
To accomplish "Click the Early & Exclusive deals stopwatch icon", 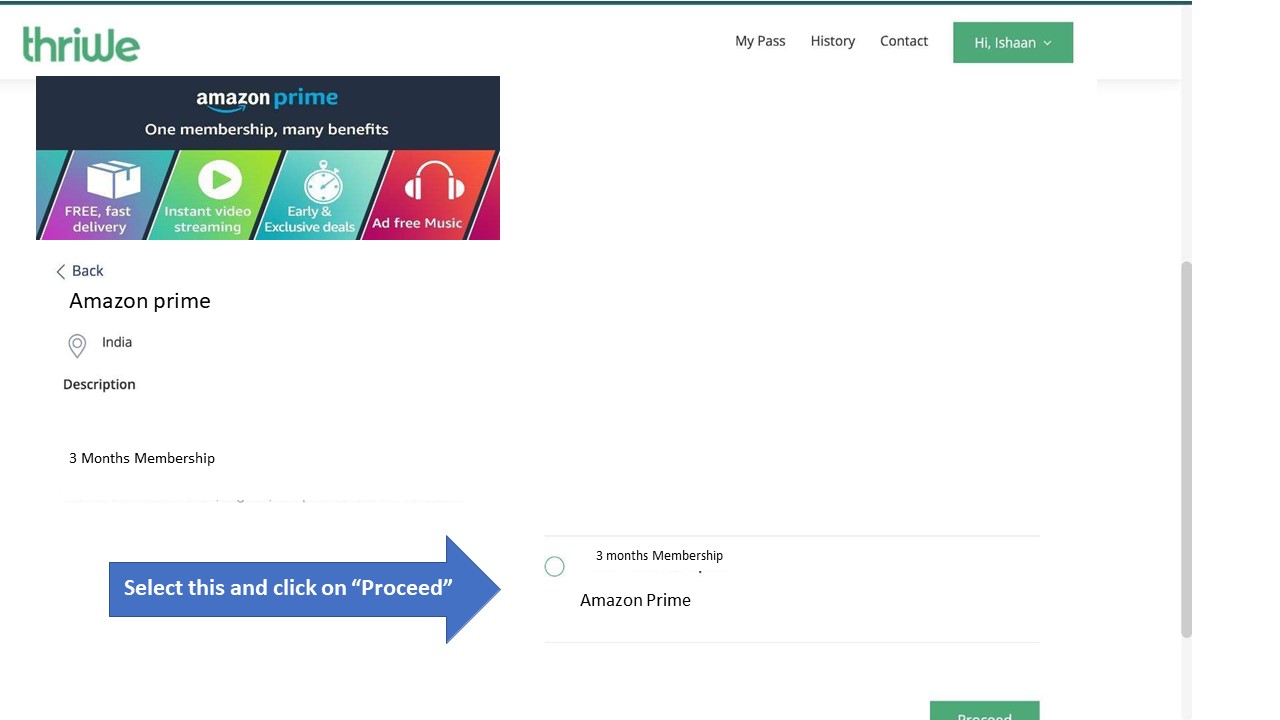I will 323,182.
